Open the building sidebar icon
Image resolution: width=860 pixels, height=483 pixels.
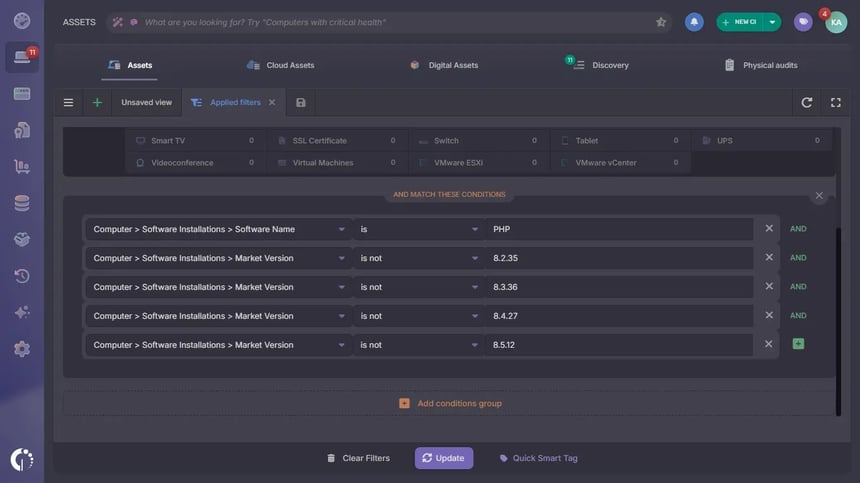[x=22, y=130]
